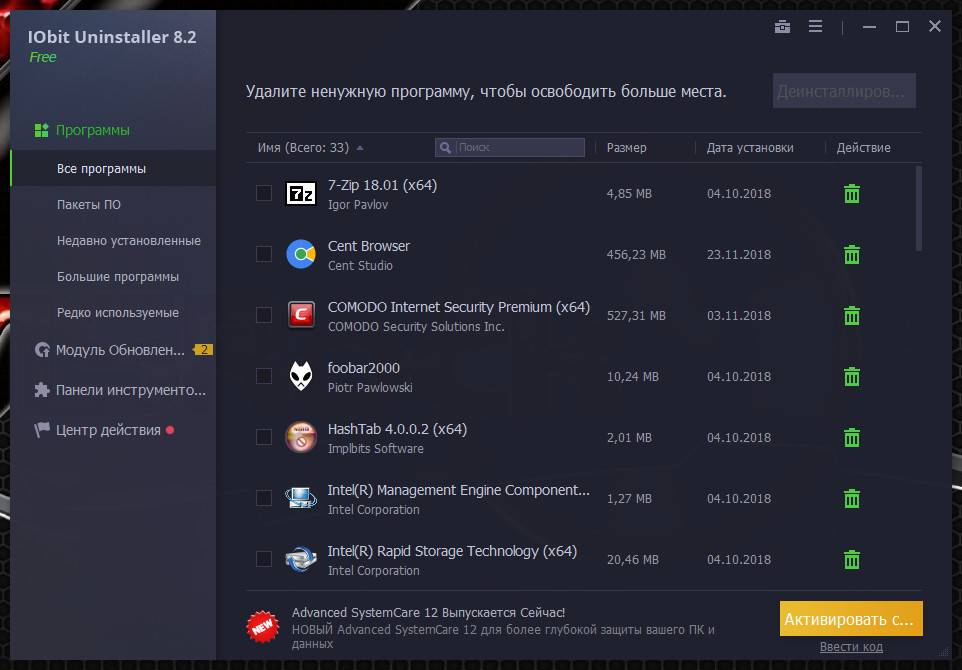Click the Действие column header
The width and height of the screenshot is (962, 670).
click(x=863, y=148)
